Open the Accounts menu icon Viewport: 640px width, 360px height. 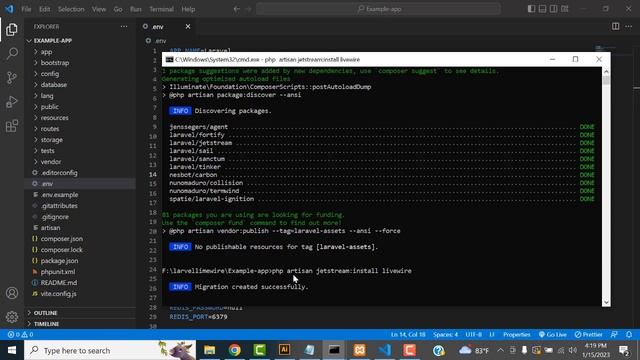click(12, 293)
